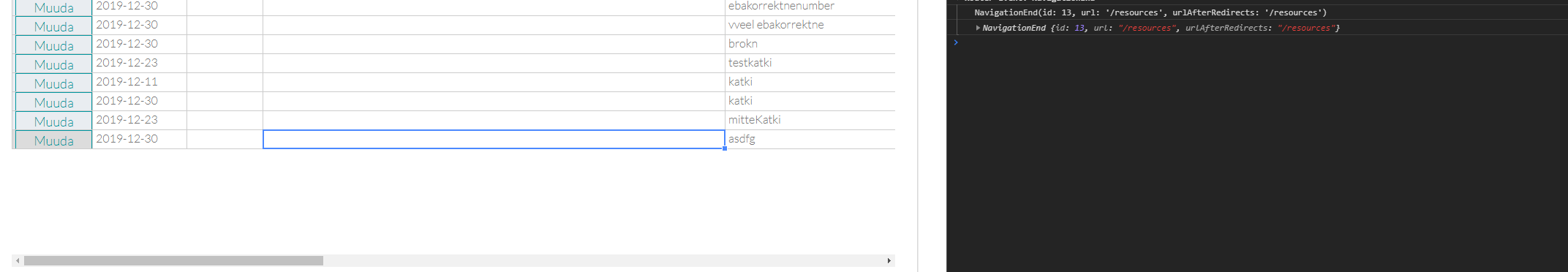Click the Muuda button in the asdfg row
Image resolution: width=1568 pixels, height=272 pixels.
pyautogui.click(x=53, y=140)
